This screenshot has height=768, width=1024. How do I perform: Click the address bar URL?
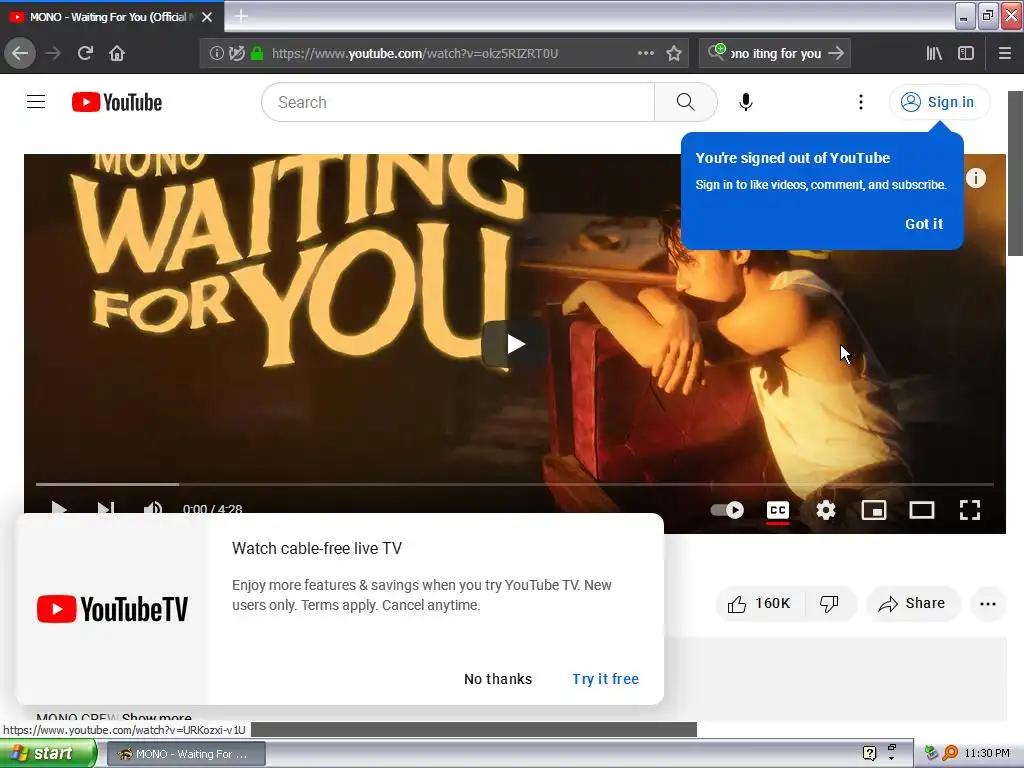click(415, 54)
